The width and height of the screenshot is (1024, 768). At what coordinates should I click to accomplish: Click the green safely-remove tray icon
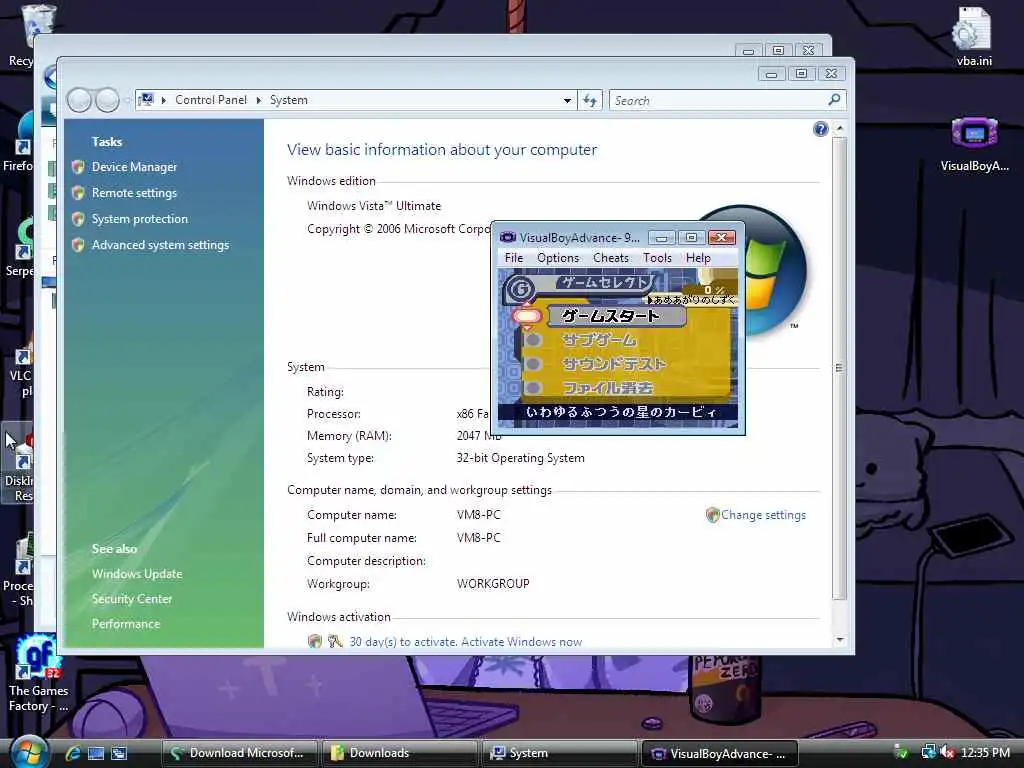pyautogui.click(x=901, y=753)
